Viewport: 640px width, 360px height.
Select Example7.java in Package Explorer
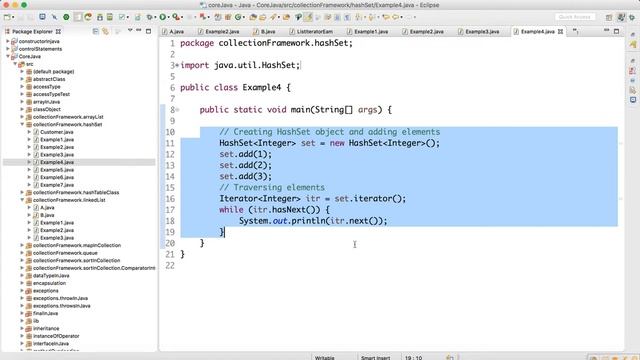click(x=57, y=185)
